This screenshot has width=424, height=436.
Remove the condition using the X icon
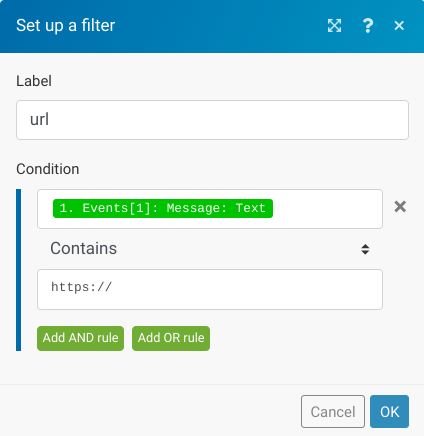pos(400,207)
